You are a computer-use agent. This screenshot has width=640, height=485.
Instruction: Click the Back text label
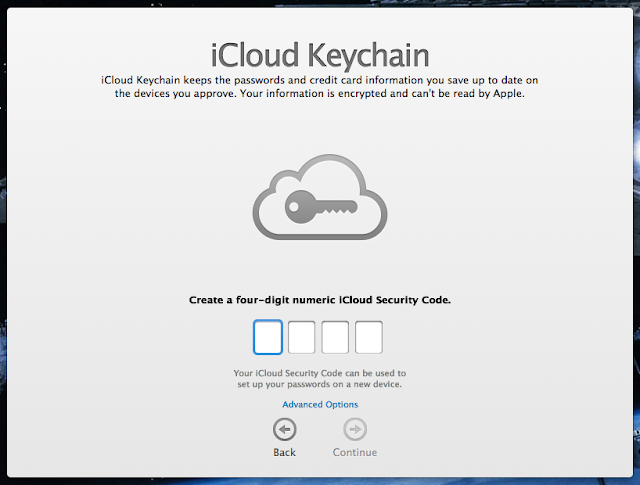tap(284, 452)
